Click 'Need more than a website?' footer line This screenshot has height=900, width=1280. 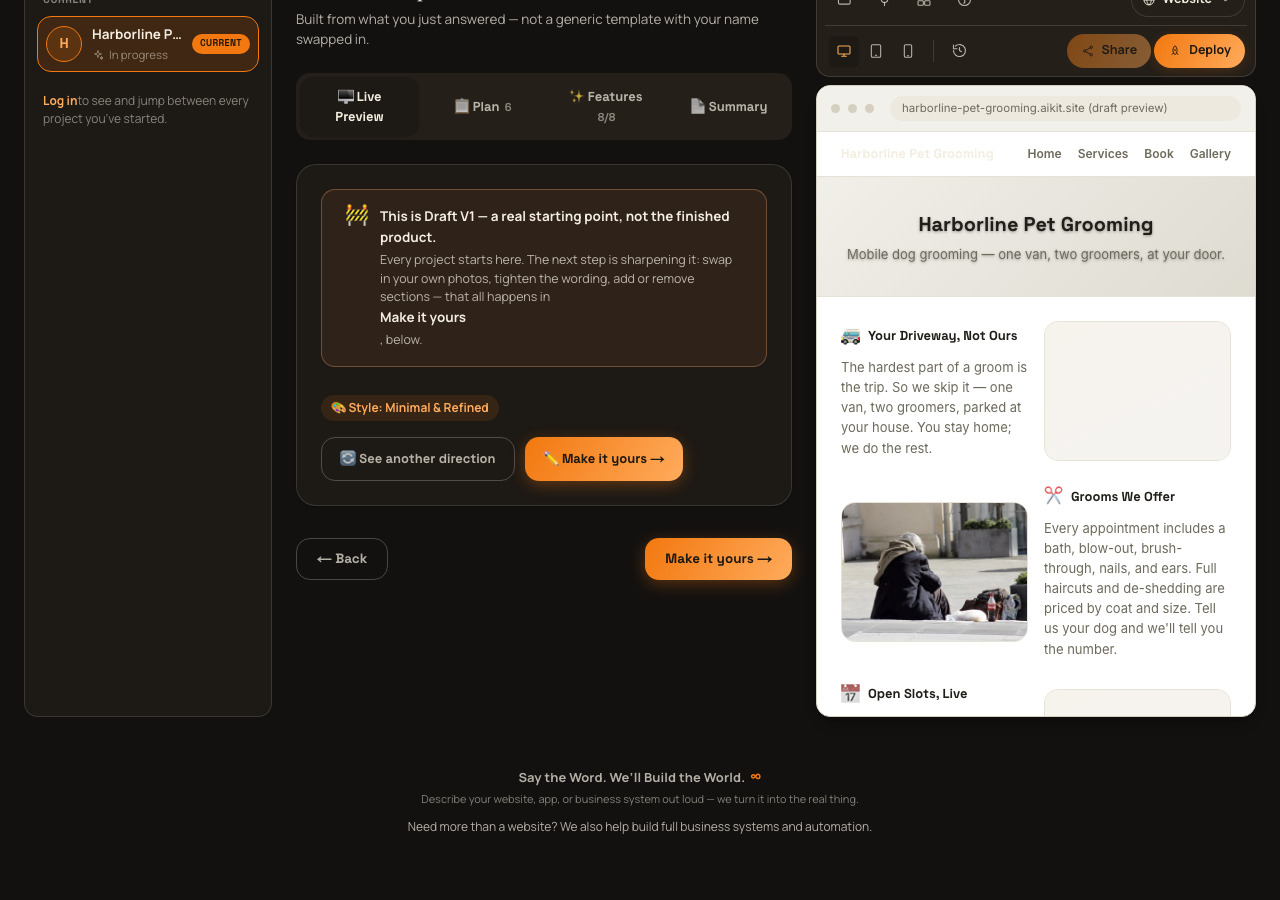coord(640,827)
